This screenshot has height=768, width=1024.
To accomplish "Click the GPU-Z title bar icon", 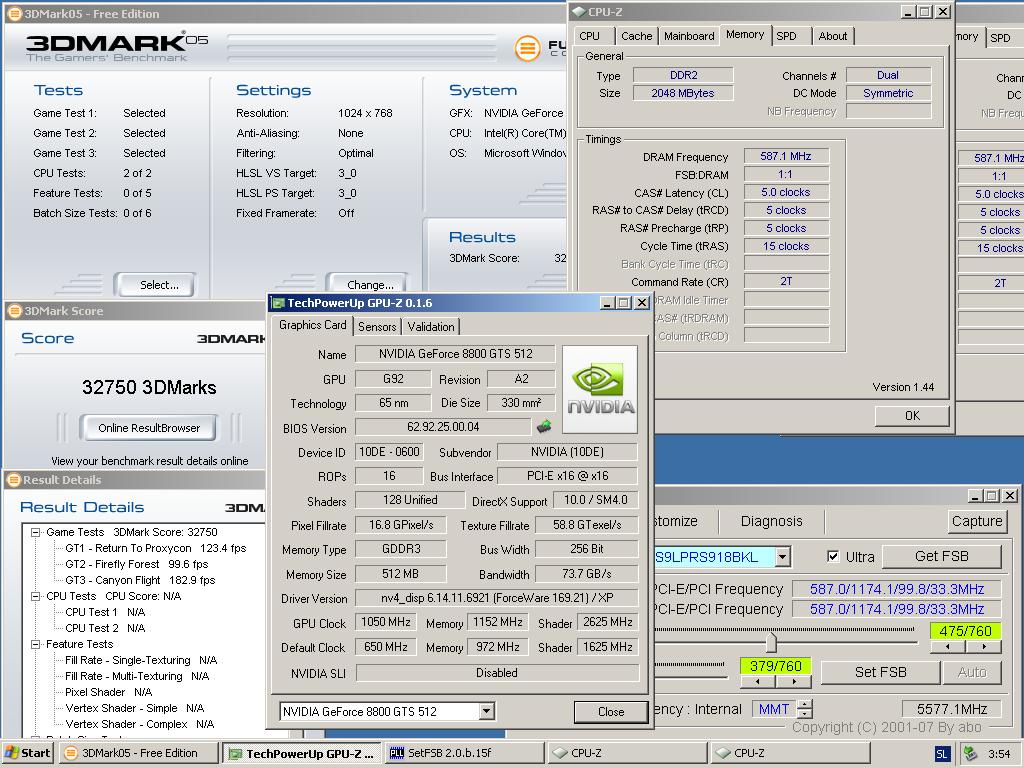I will tap(278, 303).
